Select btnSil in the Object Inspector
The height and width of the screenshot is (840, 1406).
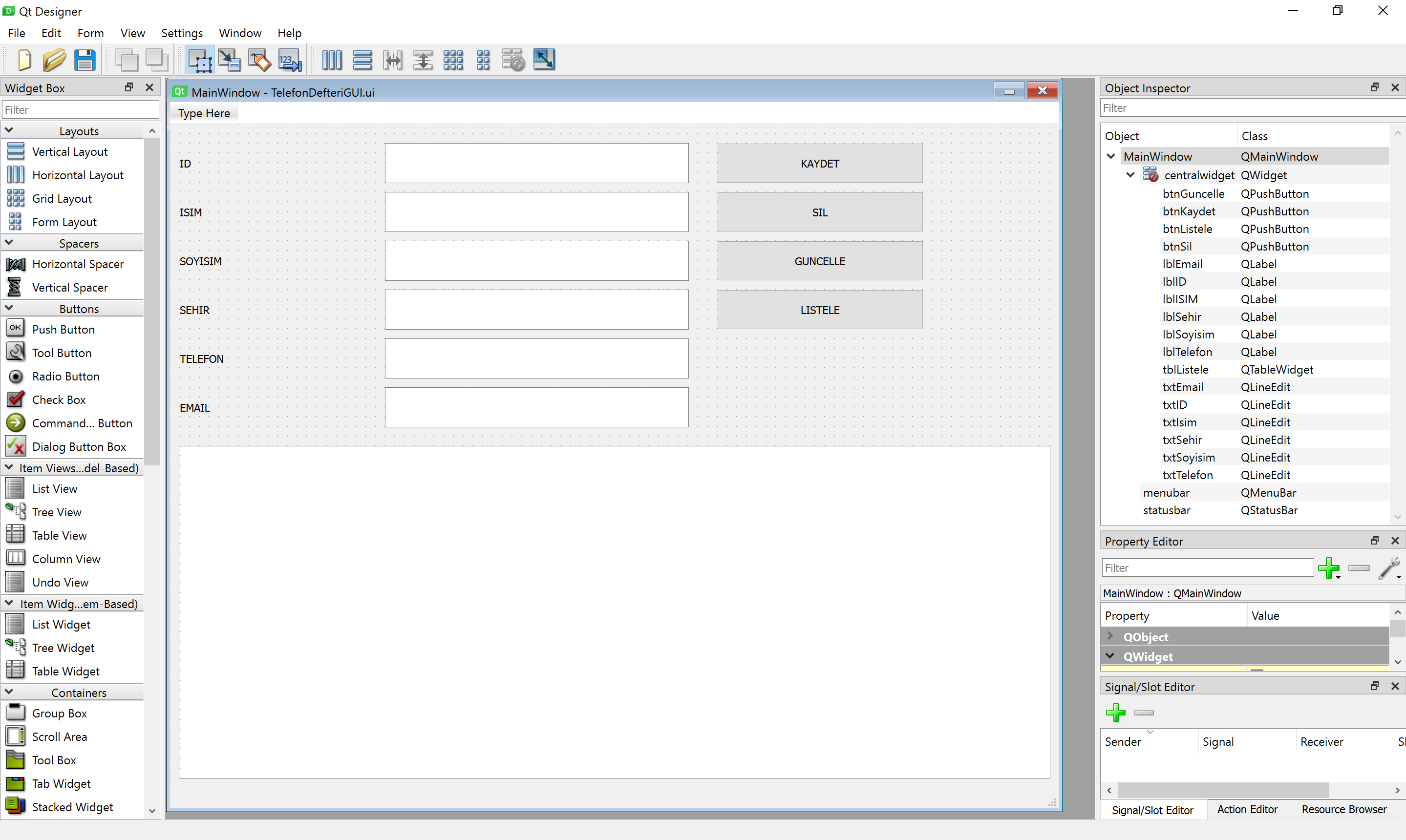1177,246
